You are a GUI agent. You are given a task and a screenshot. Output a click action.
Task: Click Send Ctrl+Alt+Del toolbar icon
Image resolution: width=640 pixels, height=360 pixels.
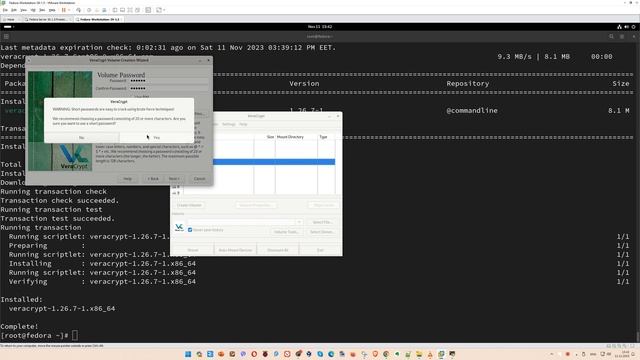click(78, 10)
